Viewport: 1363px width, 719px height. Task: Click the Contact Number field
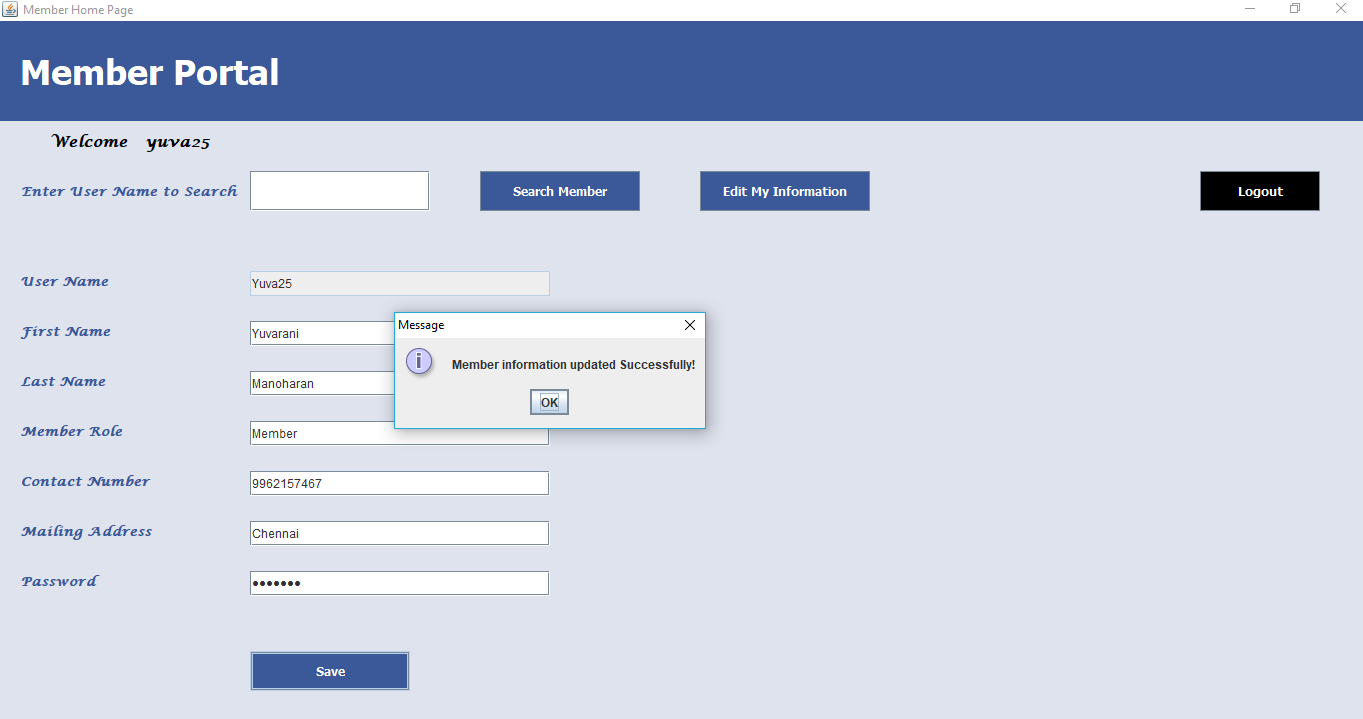click(x=399, y=483)
